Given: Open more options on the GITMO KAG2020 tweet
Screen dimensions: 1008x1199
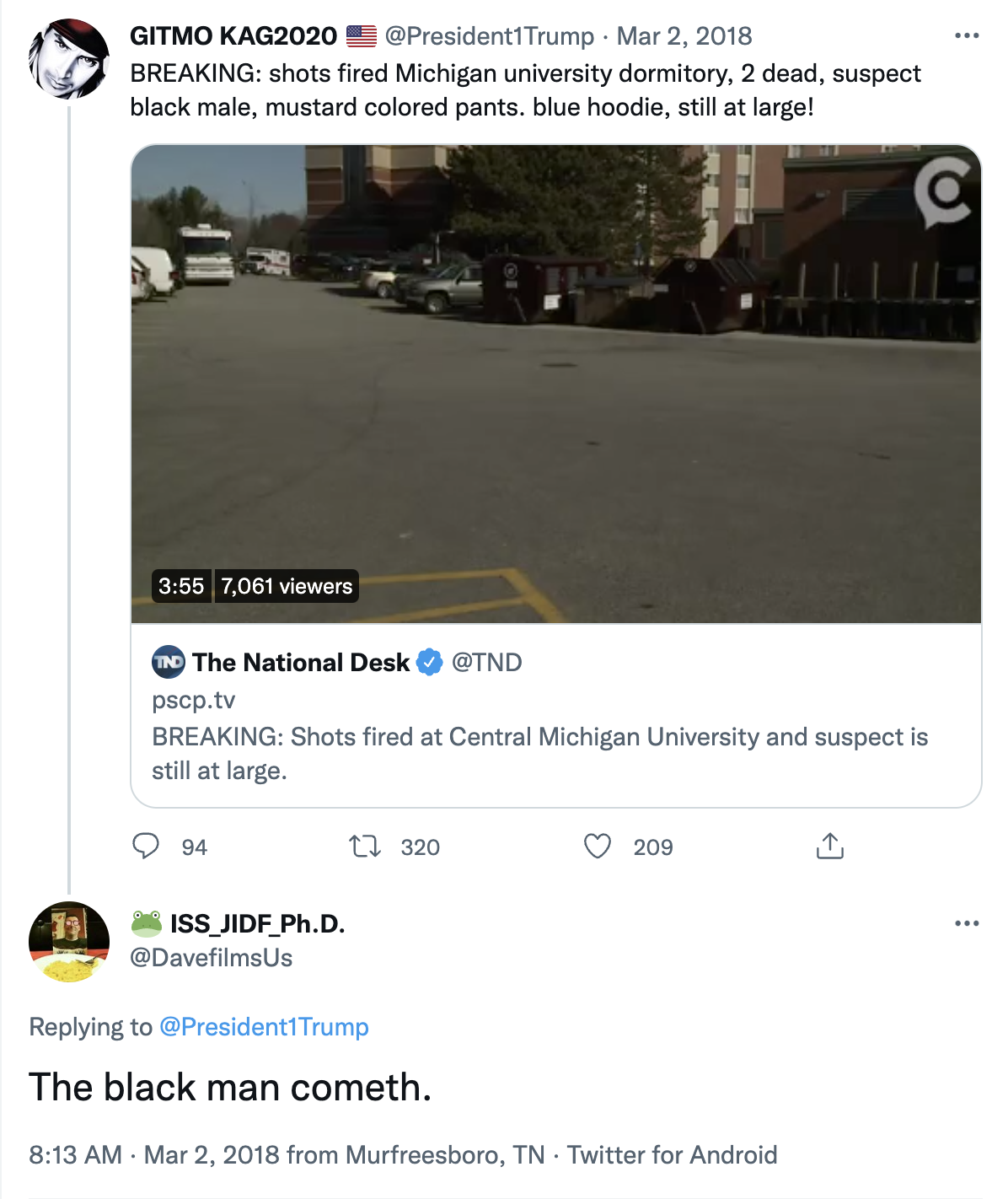Looking at the screenshot, I should coord(966,36).
